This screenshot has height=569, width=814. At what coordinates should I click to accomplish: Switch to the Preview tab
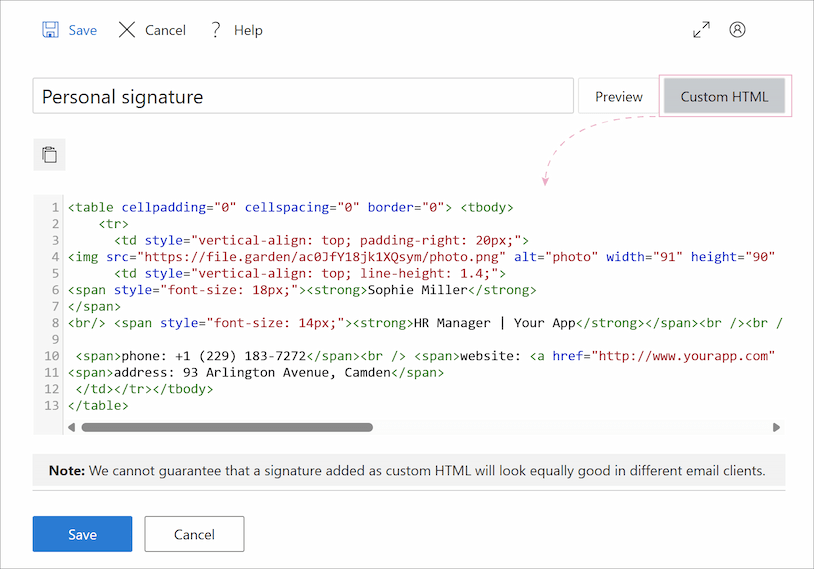618,97
